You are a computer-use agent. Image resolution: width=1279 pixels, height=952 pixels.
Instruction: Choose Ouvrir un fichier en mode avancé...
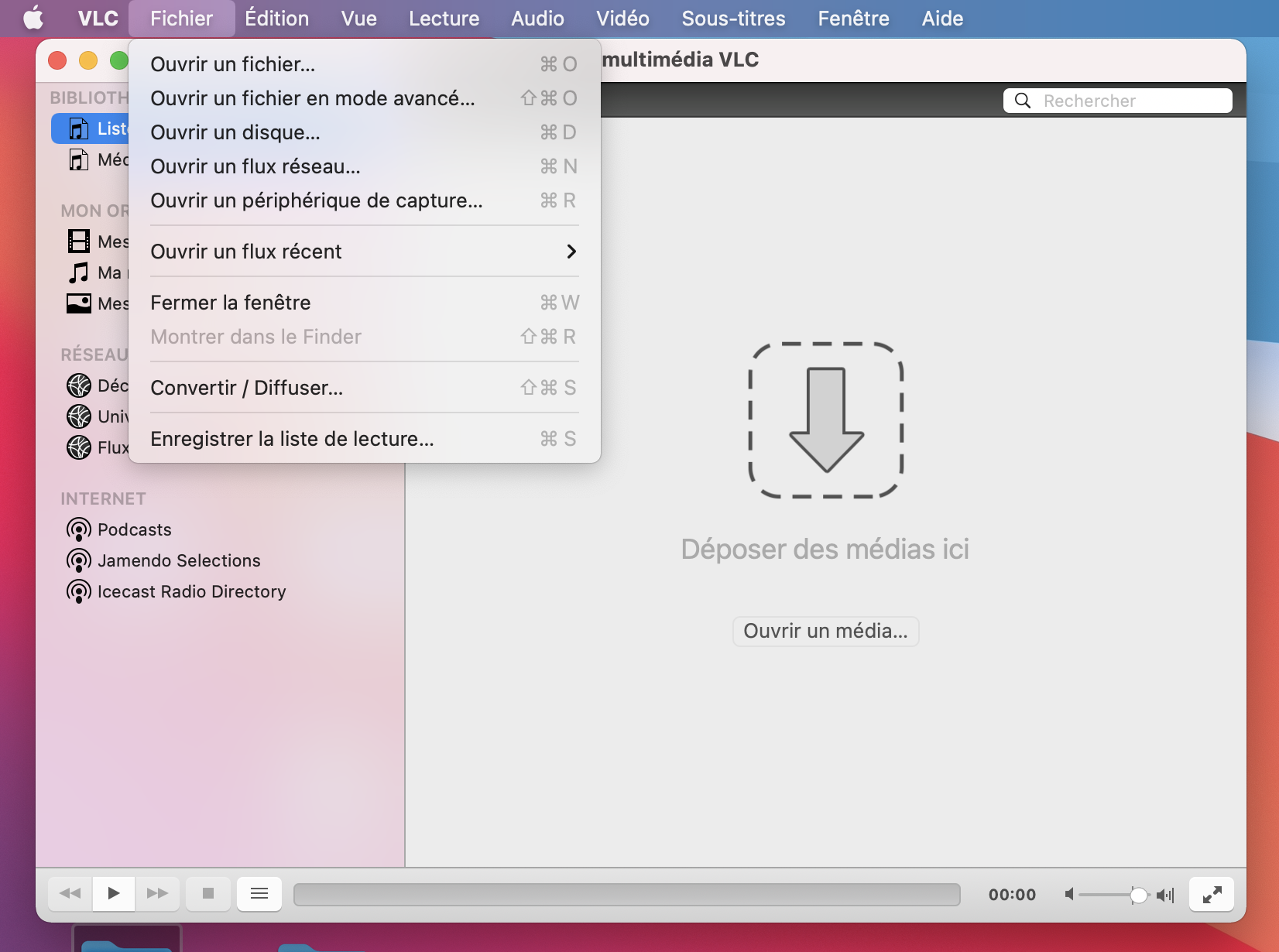click(365, 98)
